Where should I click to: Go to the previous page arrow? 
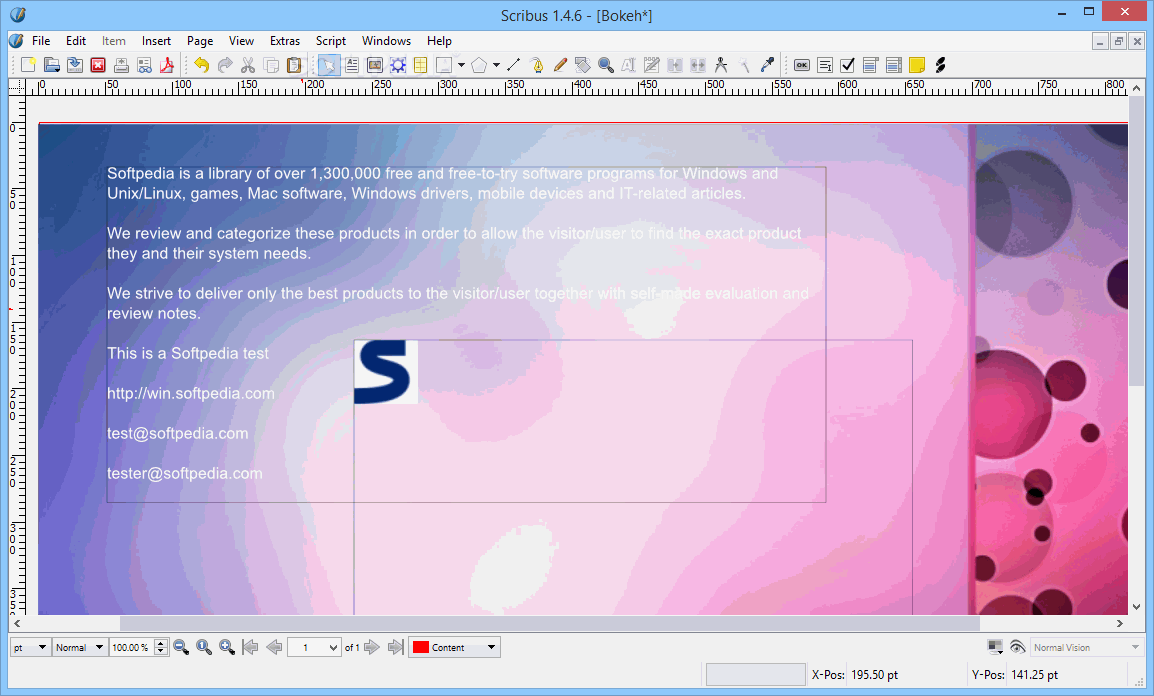pos(274,647)
